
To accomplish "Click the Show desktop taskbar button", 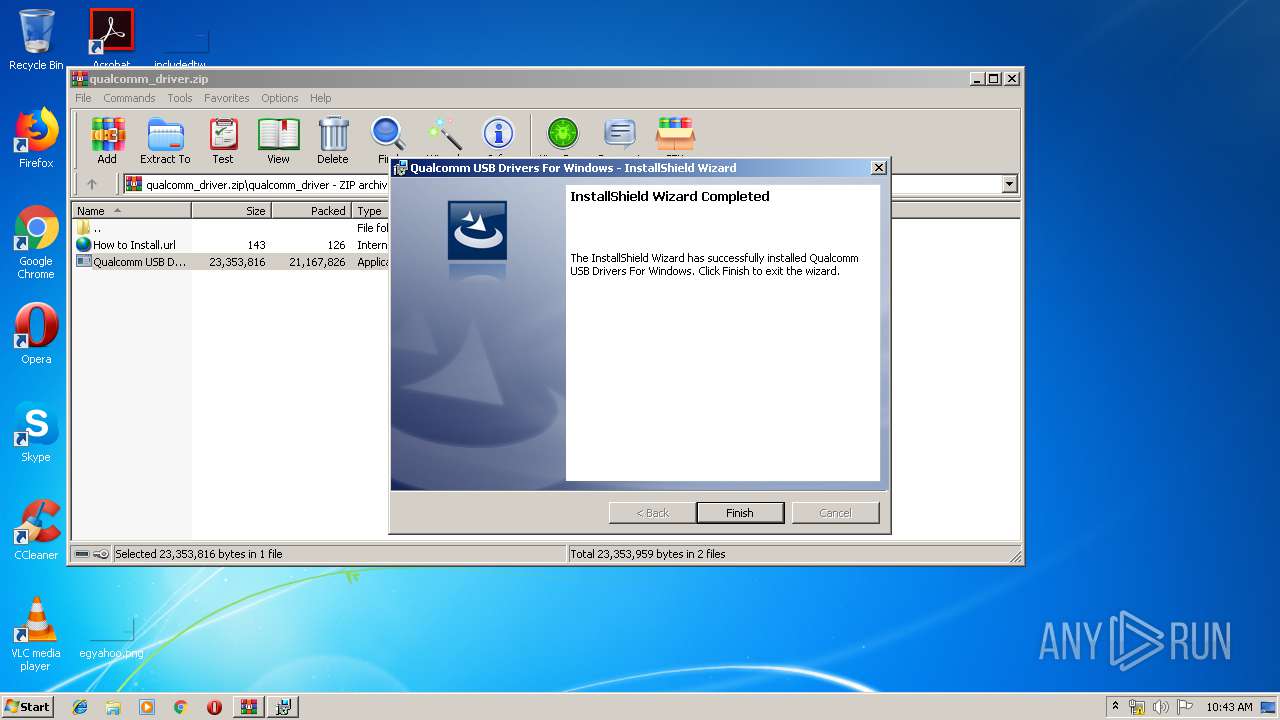I will click(x=1269, y=707).
